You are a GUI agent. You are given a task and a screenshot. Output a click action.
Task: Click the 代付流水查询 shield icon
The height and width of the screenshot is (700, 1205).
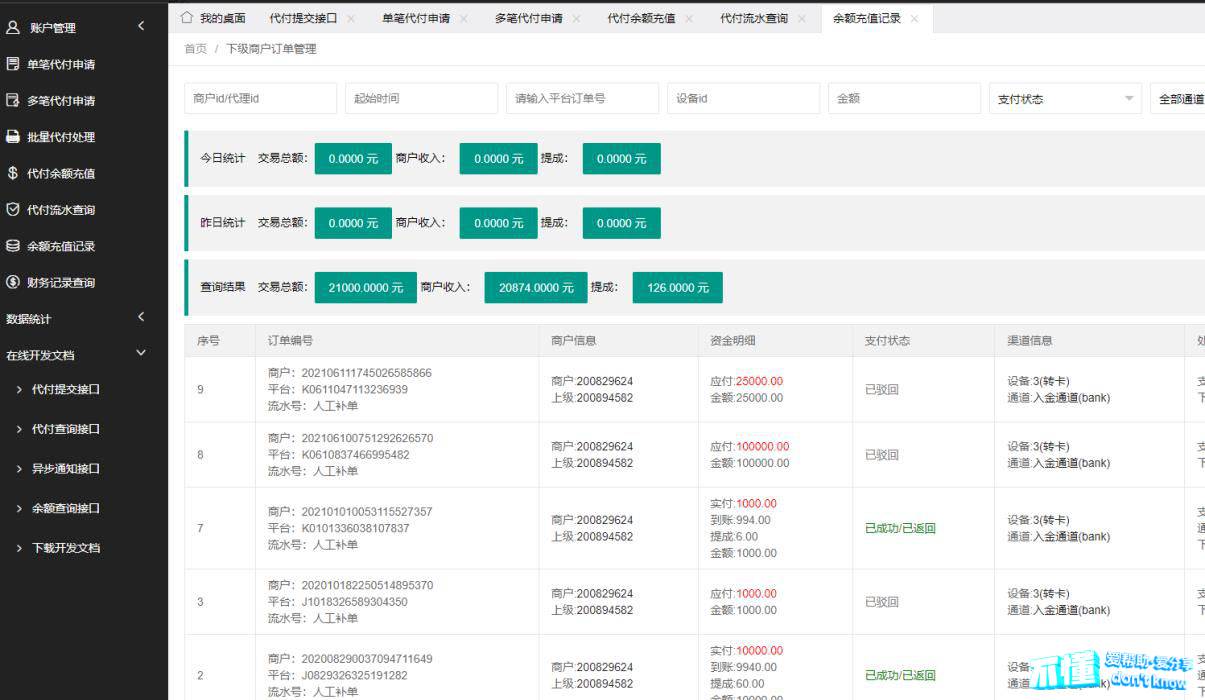tap(13, 210)
